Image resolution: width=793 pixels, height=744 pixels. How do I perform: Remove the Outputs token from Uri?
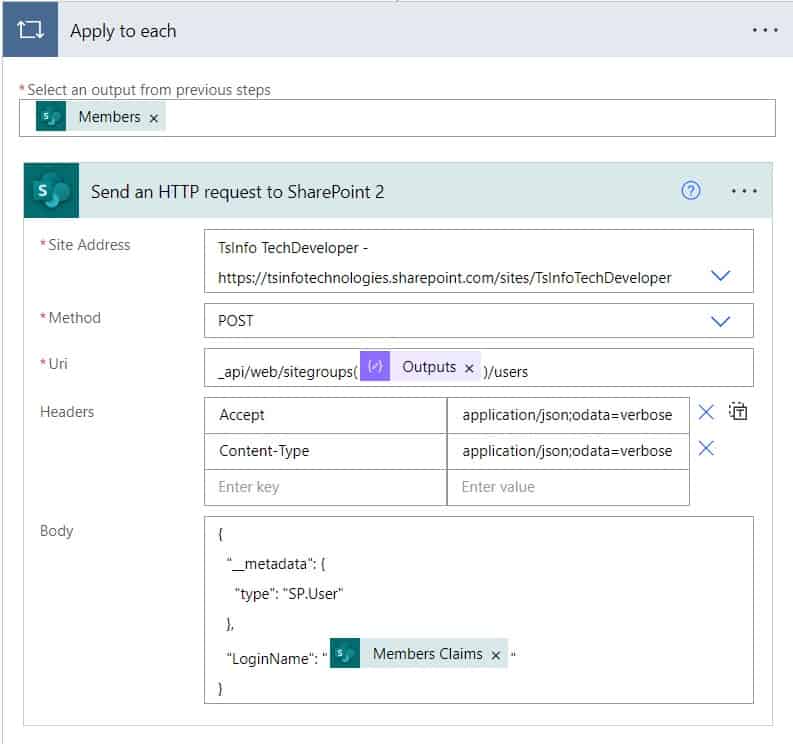[469, 368]
